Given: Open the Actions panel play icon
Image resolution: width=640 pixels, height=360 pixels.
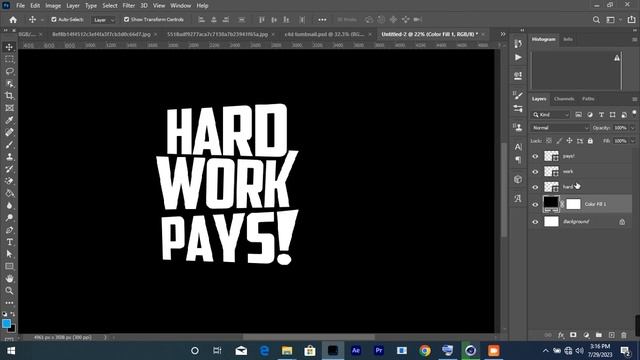Looking at the screenshot, I should point(518,58).
